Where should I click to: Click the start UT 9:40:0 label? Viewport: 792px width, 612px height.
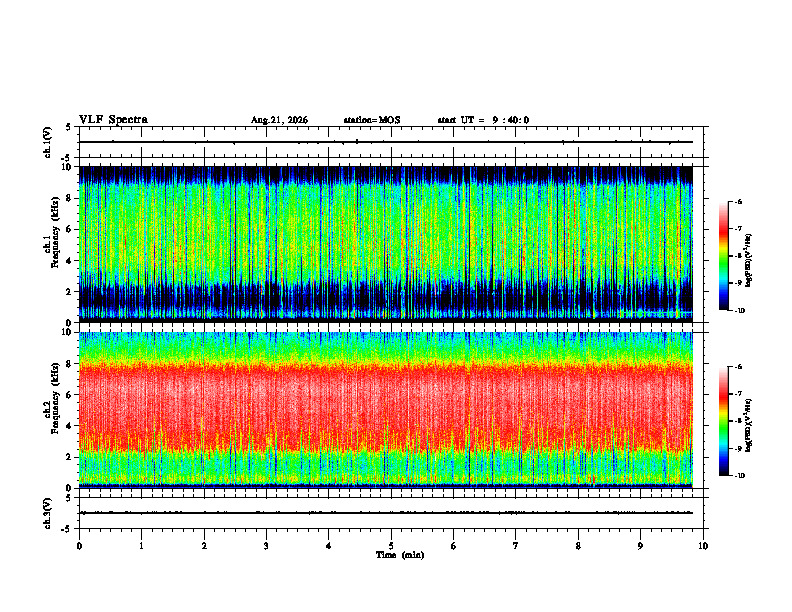point(483,120)
